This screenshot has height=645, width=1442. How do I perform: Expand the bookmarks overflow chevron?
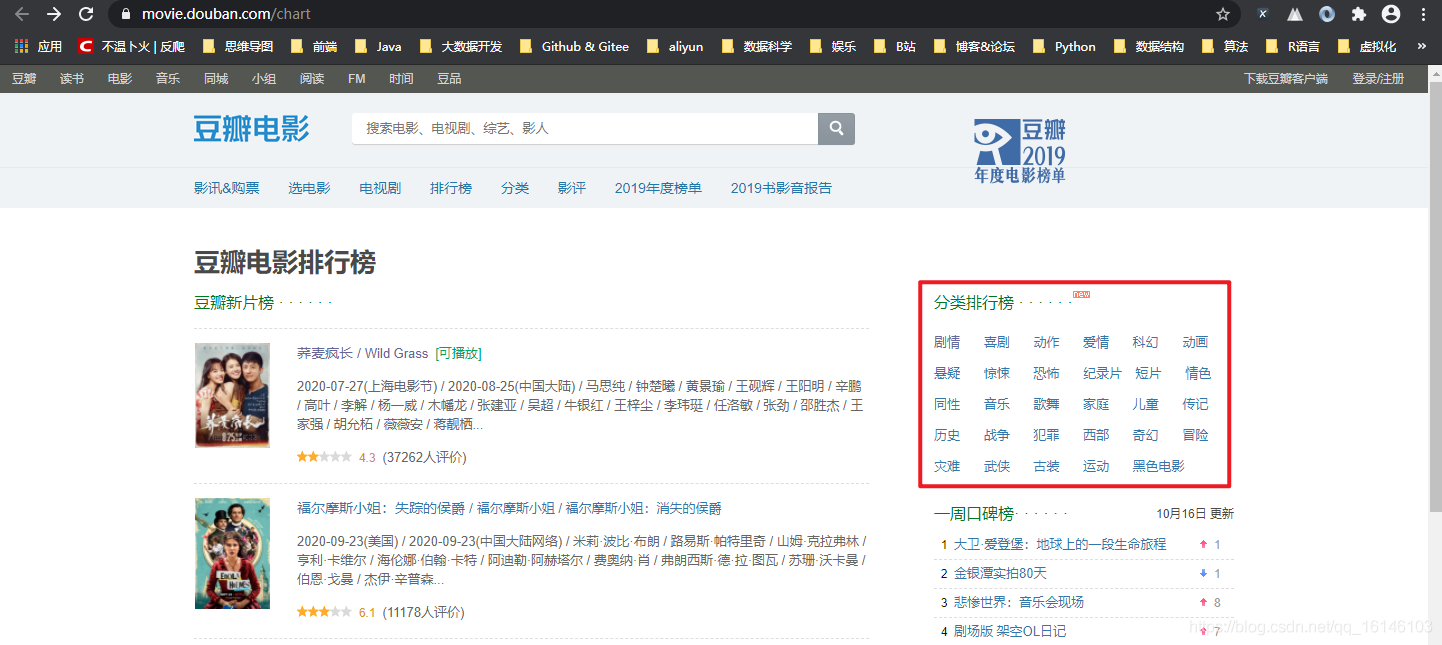(x=1421, y=46)
